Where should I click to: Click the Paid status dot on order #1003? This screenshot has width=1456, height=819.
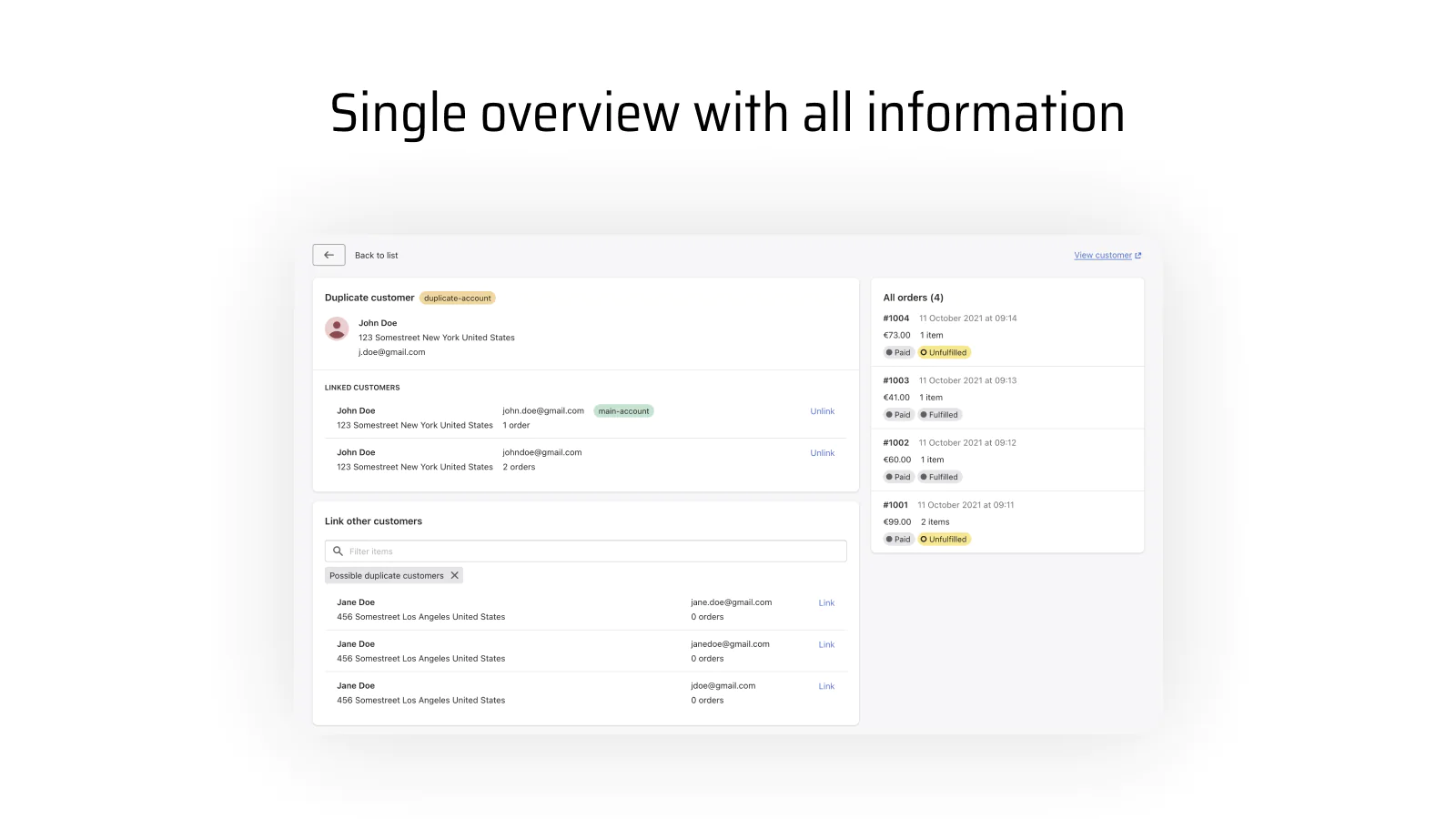click(x=889, y=414)
